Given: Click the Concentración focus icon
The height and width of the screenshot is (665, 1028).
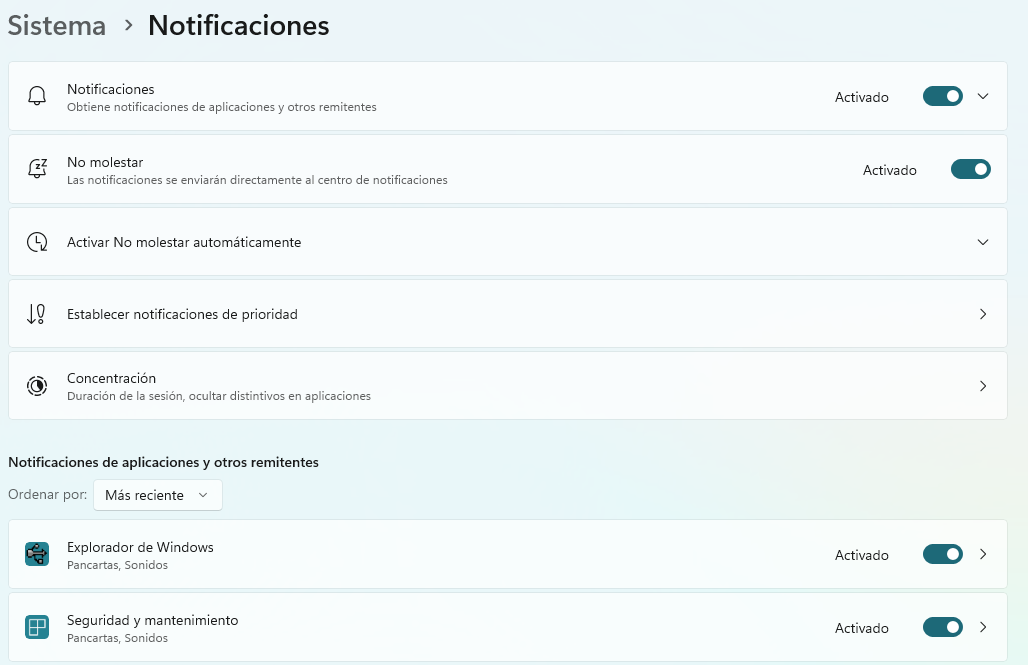Looking at the screenshot, I should 37,386.
